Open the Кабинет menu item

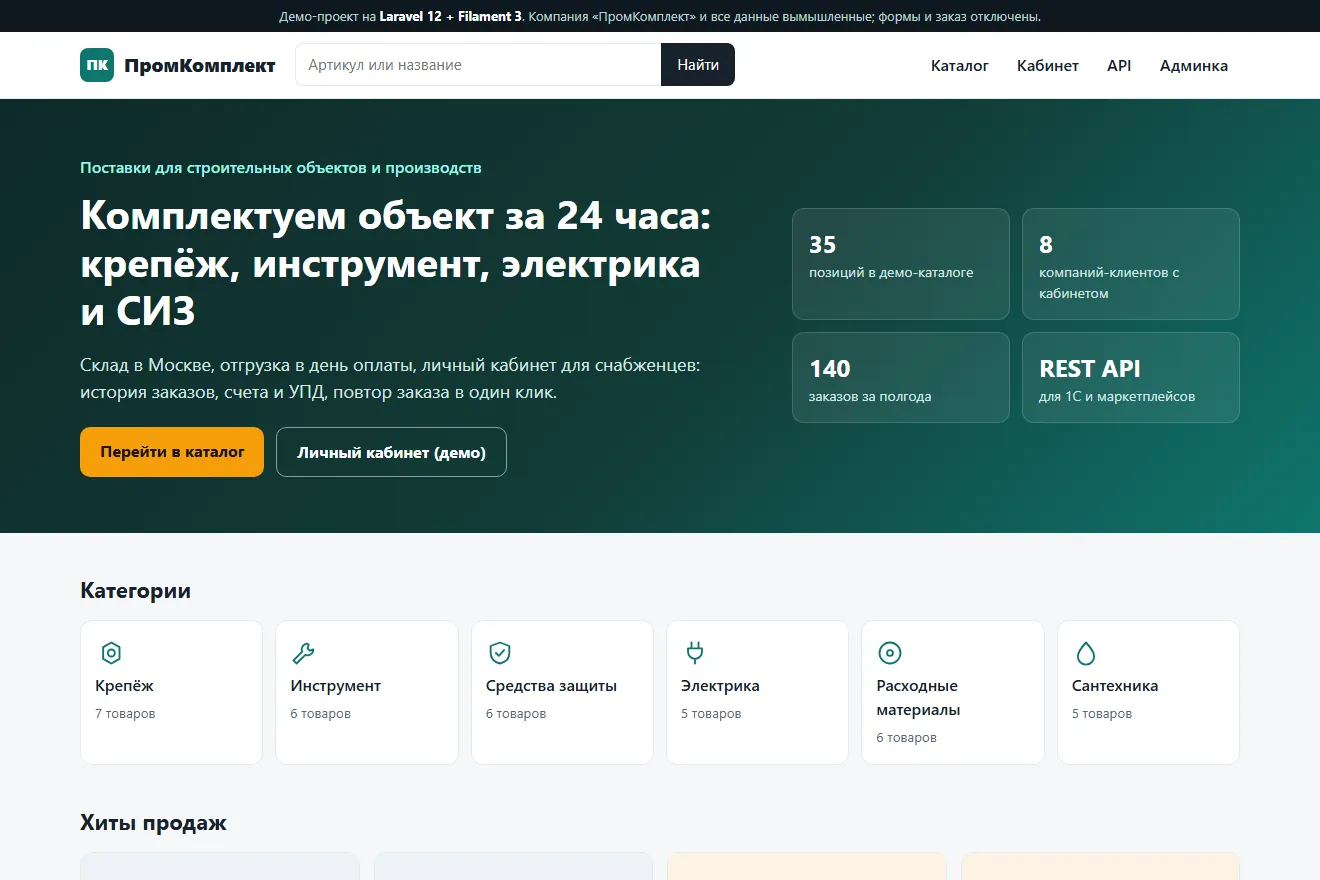click(x=1048, y=65)
